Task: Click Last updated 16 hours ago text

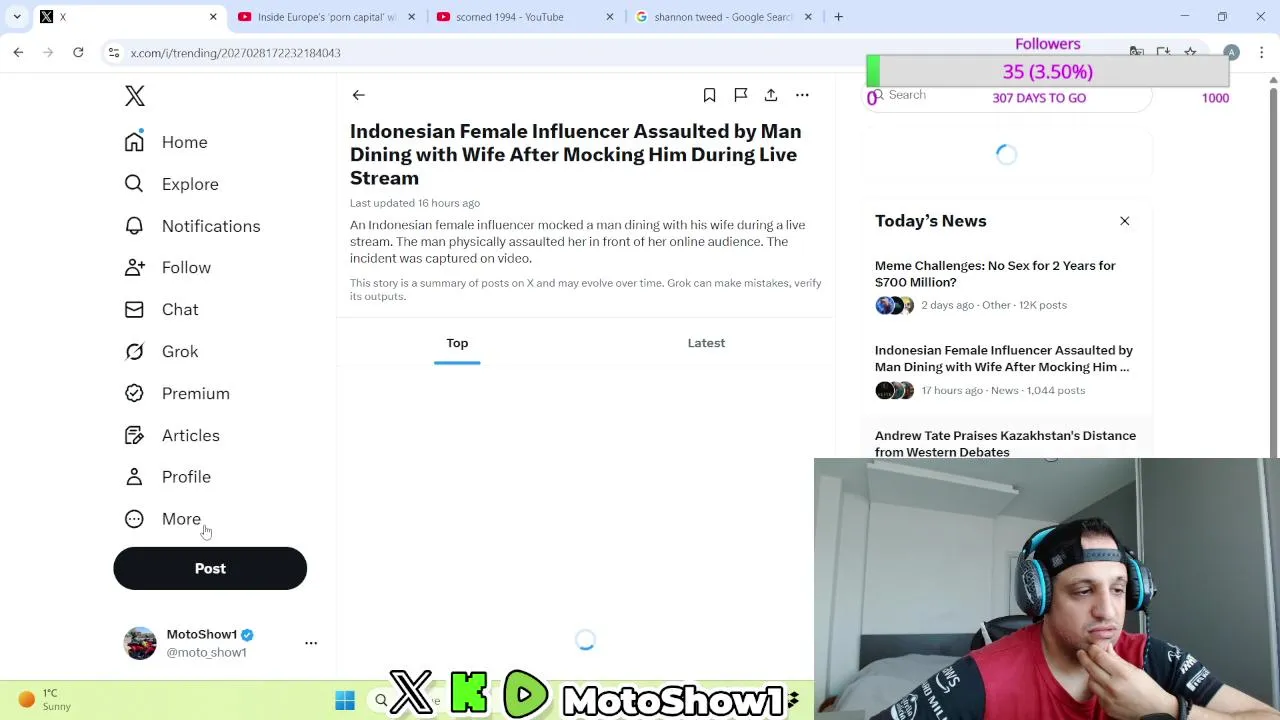Action: pyautogui.click(x=415, y=203)
